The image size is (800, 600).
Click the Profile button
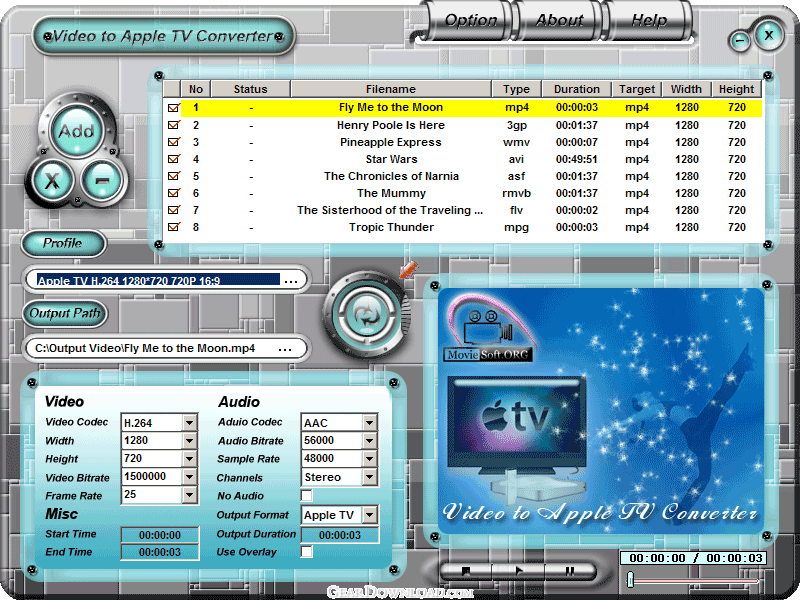point(63,243)
